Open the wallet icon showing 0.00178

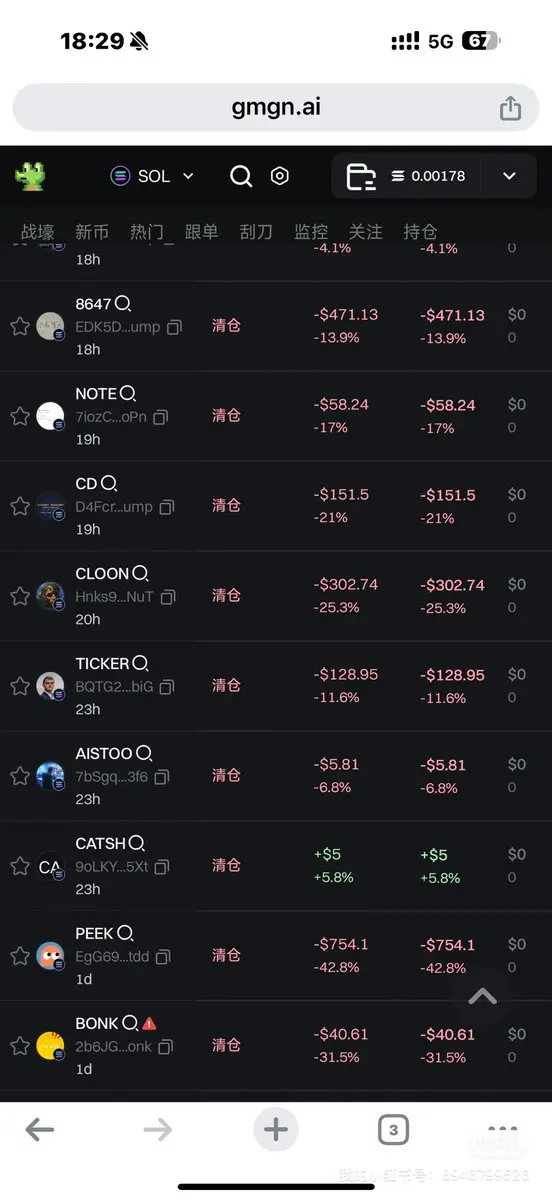[360, 177]
